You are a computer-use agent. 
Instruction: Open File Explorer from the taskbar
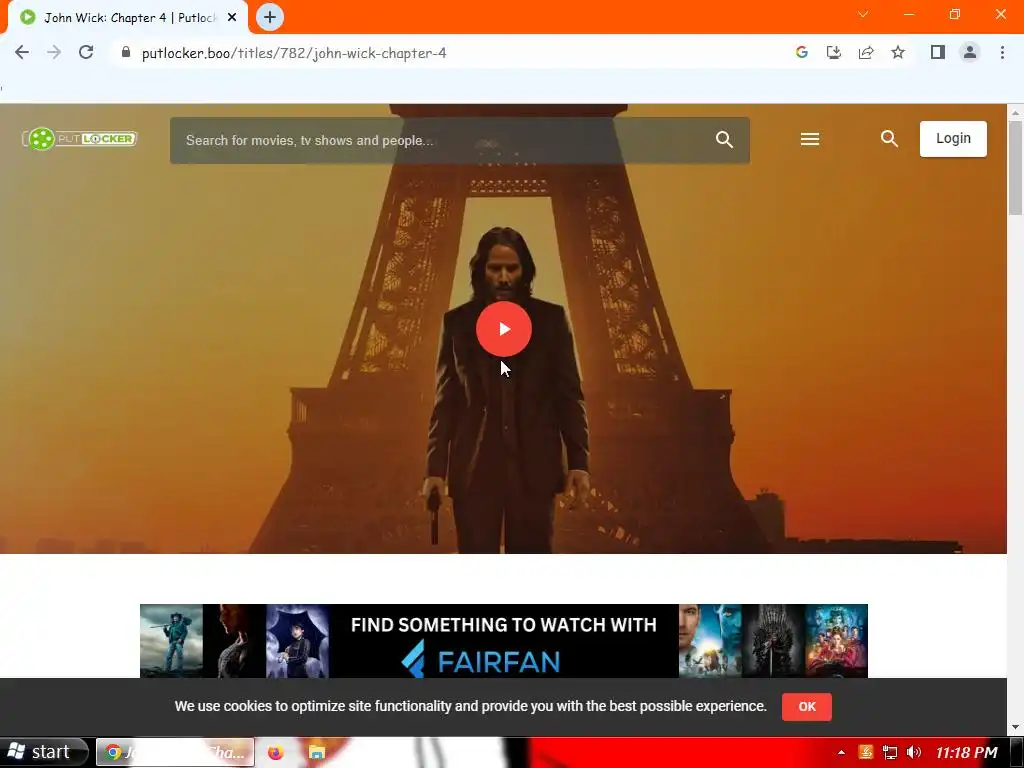(x=317, y=752)
